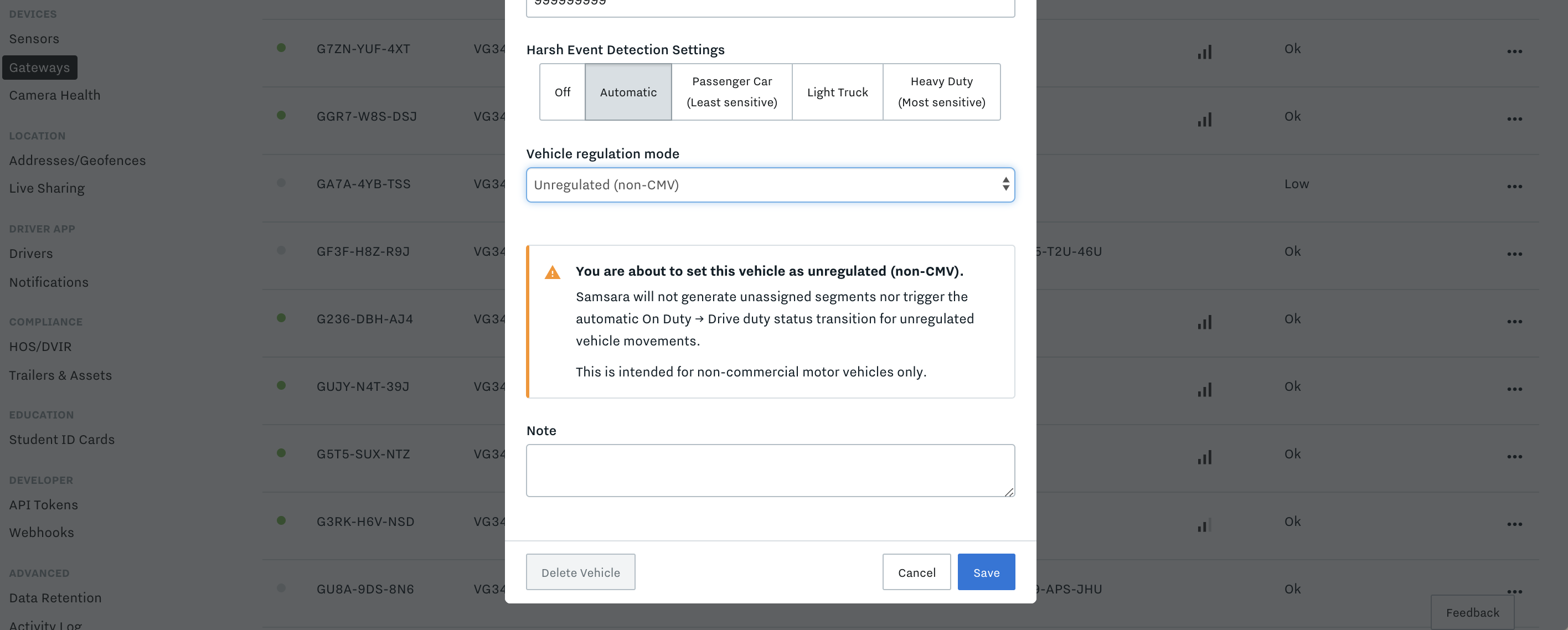Open actions menu for GA7A-4YB-TSS row
Image resolution: width=1568 pixels, height=630 pixels.
pyautogui.click(x=1514, y=187)
